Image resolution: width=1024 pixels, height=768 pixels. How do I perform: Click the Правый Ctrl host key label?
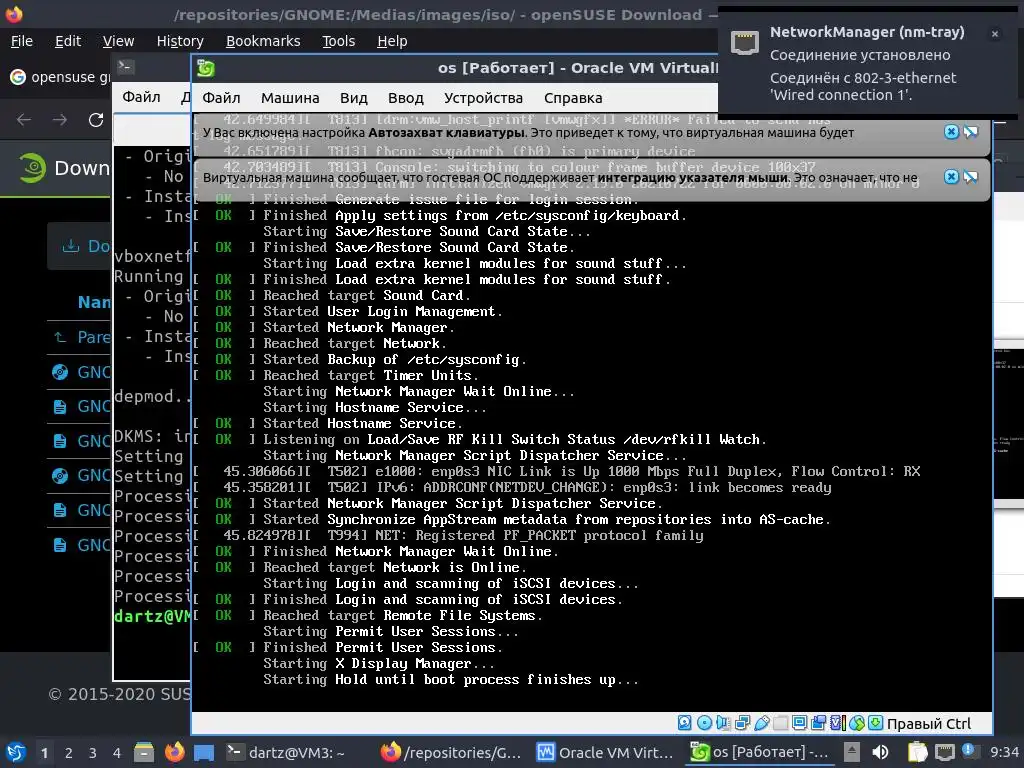929,724
